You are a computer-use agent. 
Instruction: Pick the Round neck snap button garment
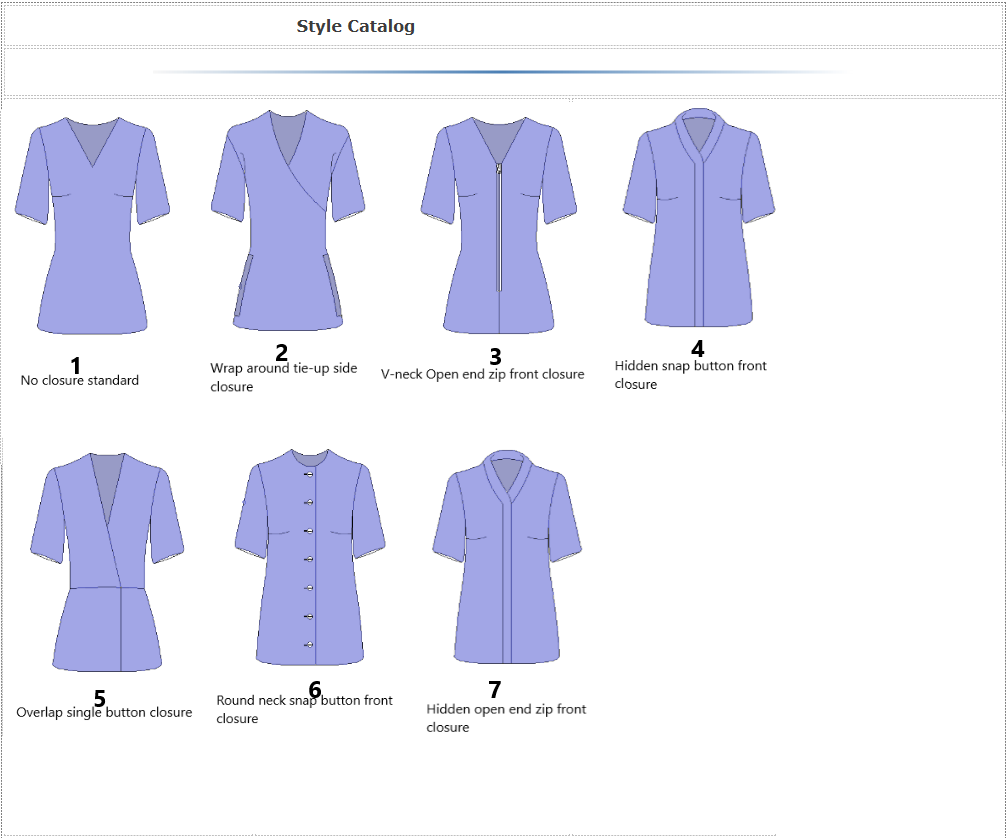click(x=310, y=557)
